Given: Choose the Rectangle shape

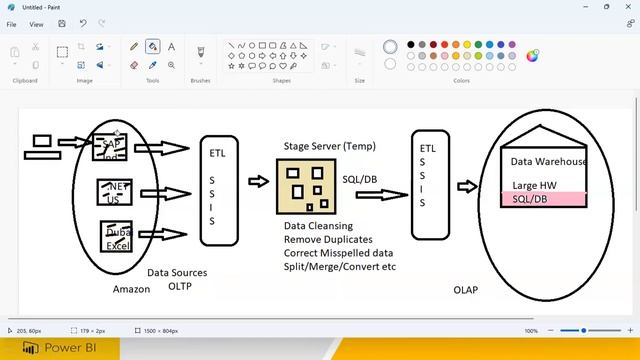Looking at the screenshot, I should pos(262,45).
